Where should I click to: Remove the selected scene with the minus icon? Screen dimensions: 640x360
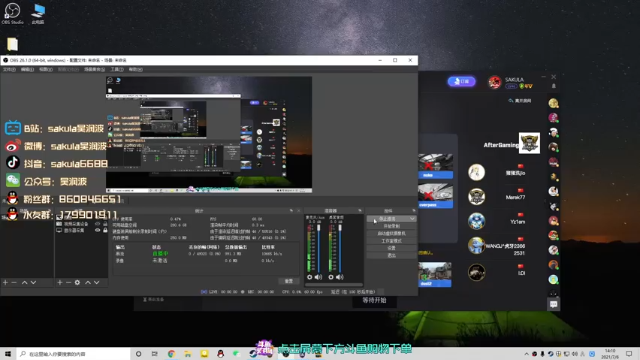pyautogui.click(x=14, y=282)
